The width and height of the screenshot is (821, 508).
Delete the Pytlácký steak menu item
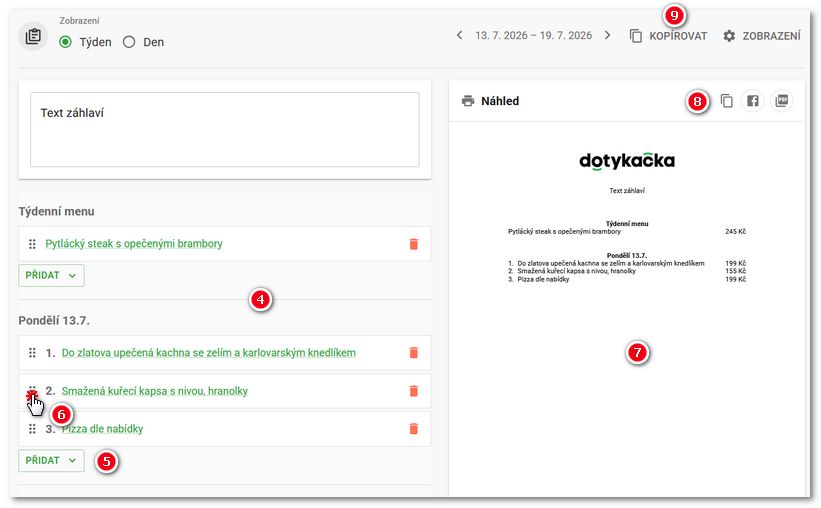click(414, 244)
